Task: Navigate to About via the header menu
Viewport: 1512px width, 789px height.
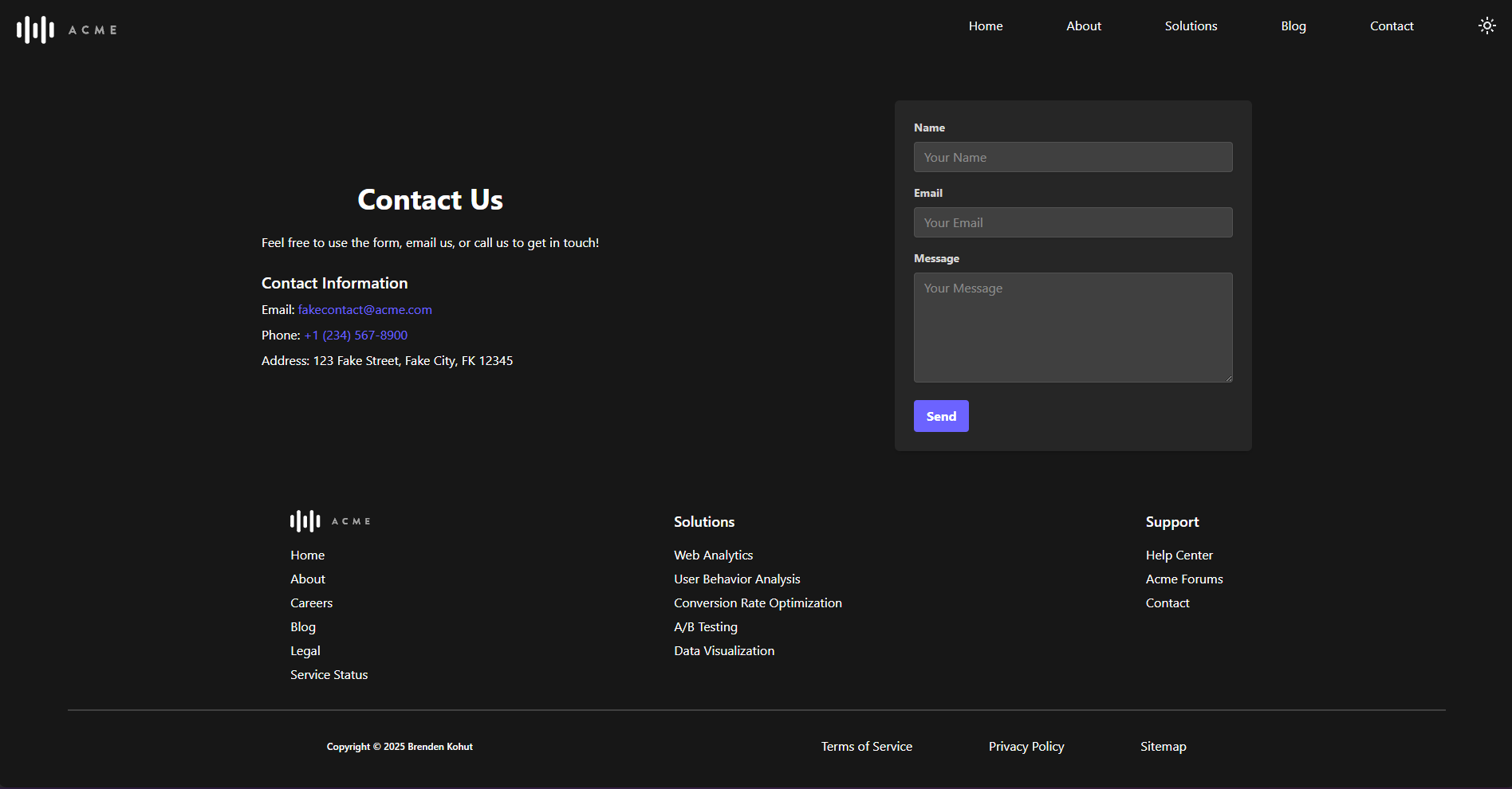Action: [x=1083, y=26]
